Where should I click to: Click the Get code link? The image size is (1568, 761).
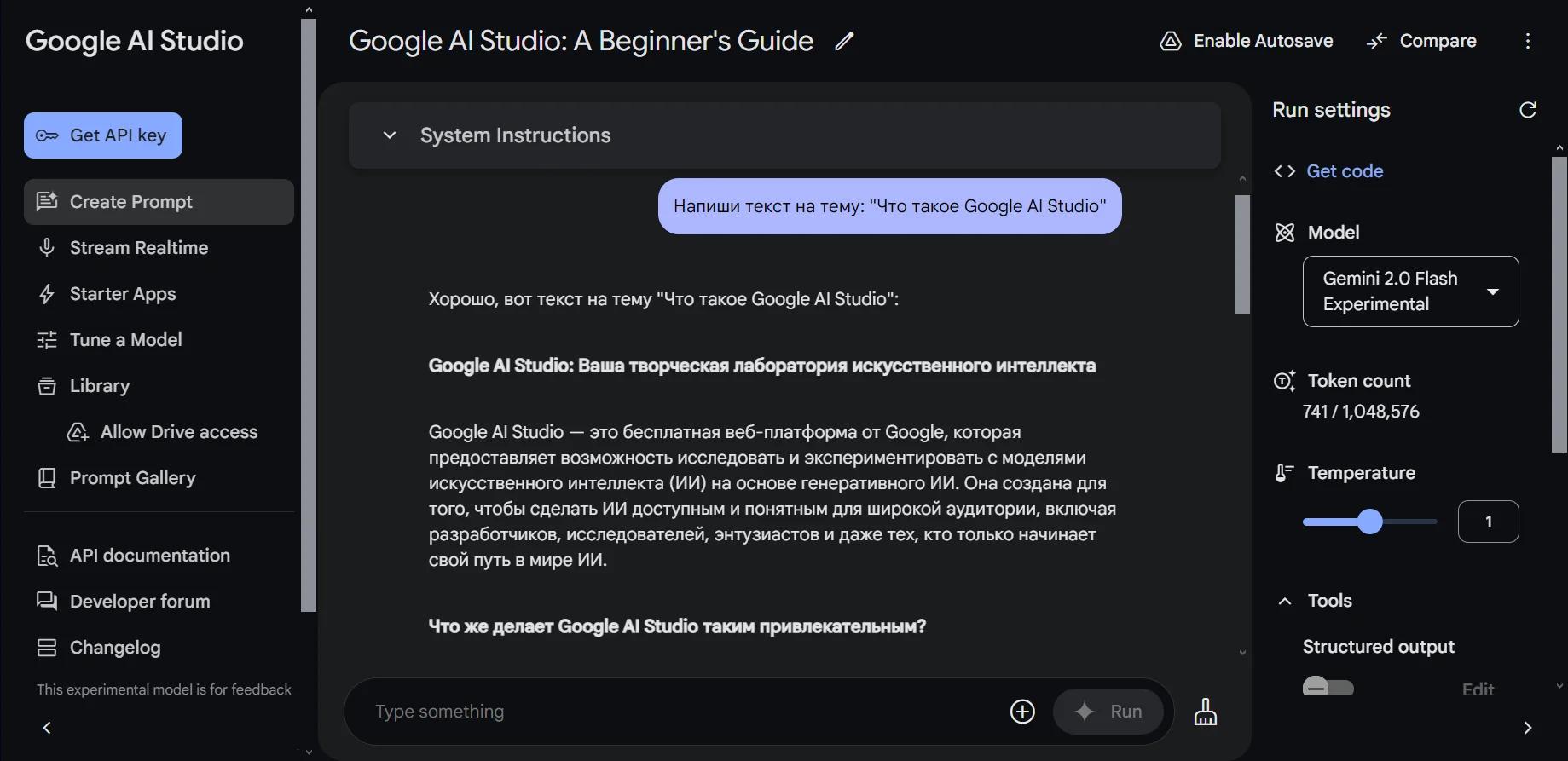[x=1345, y=171]
